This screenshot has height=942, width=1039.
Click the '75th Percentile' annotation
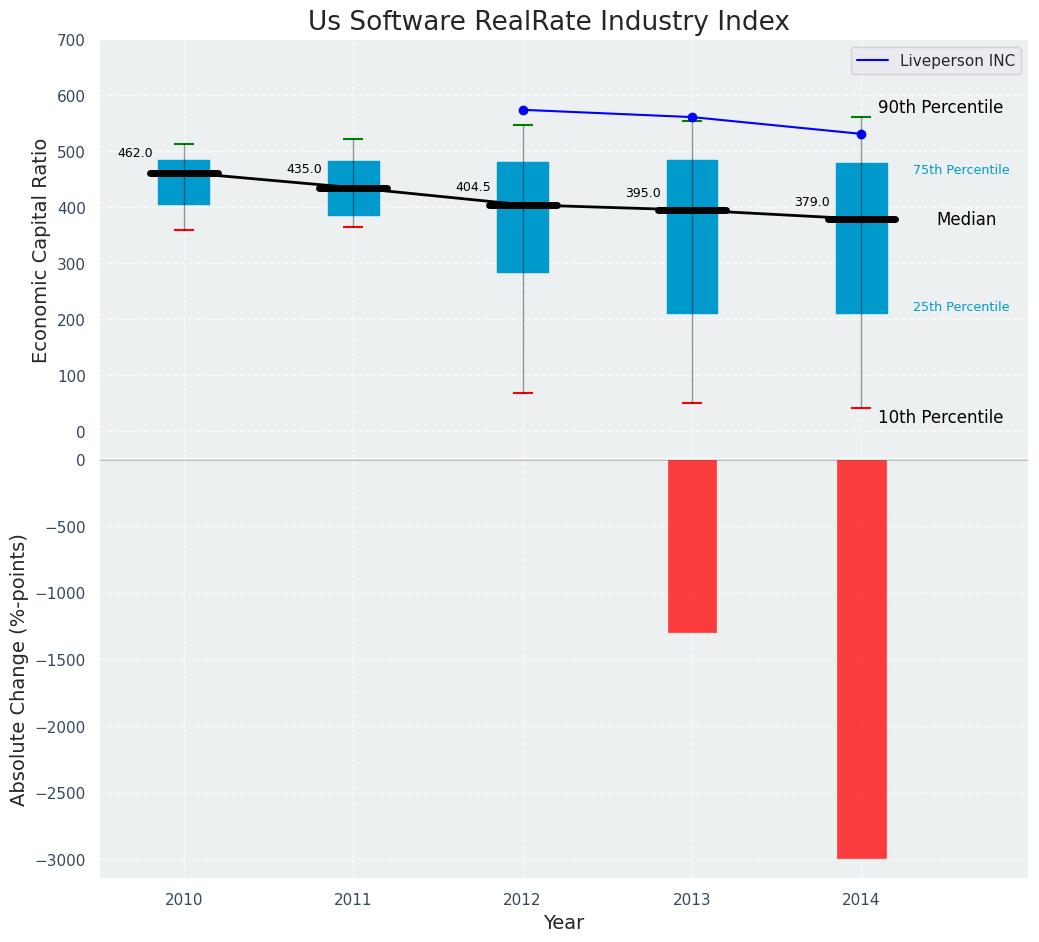tap(961, 170)
